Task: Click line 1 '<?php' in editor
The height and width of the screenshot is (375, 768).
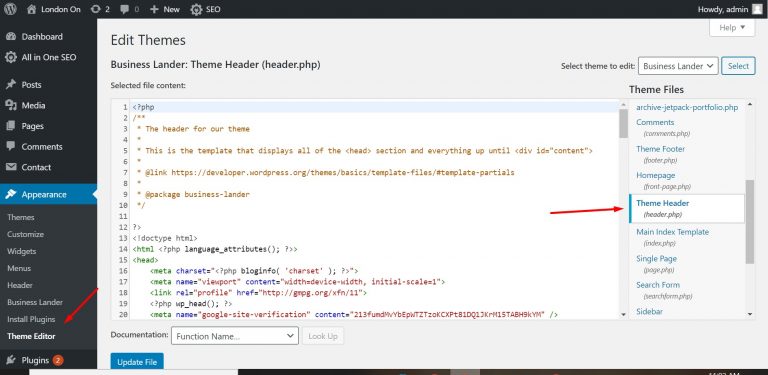Action: [x=144, y=107]
